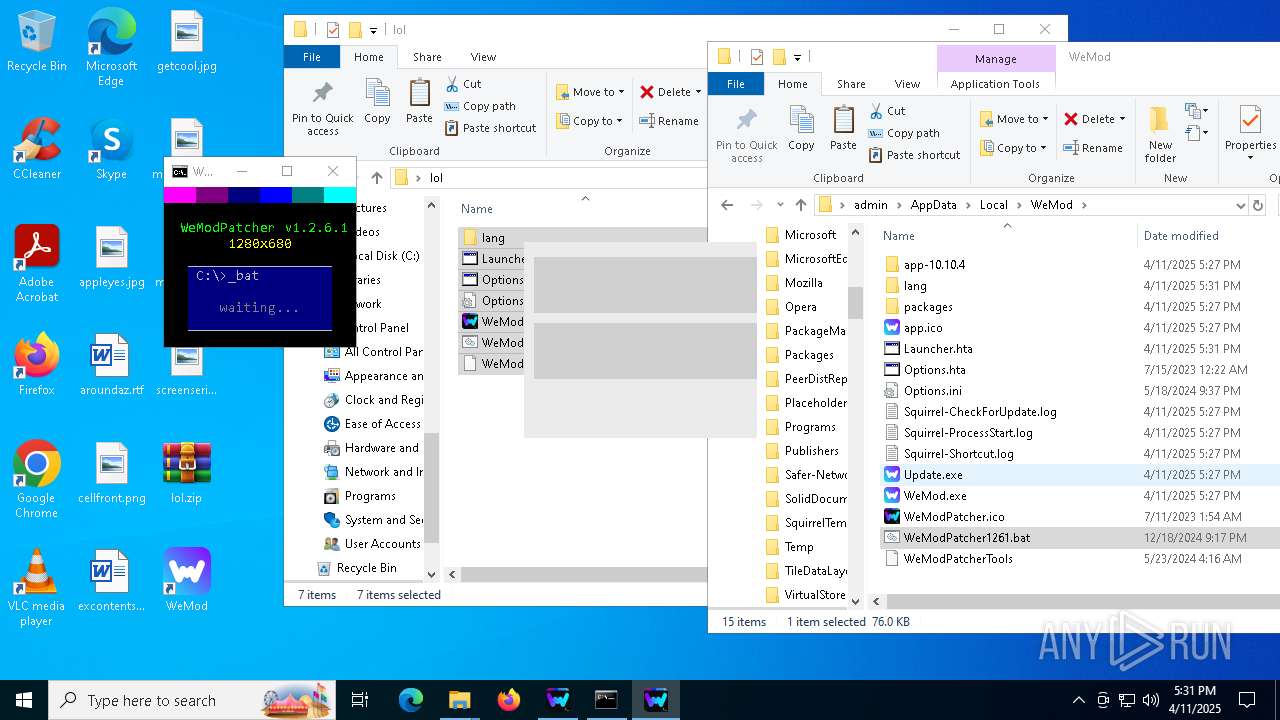This screenshot has height=720, width=1280.
Task: Click Paste in the lol window ribbon
Action: coord(419,101)
